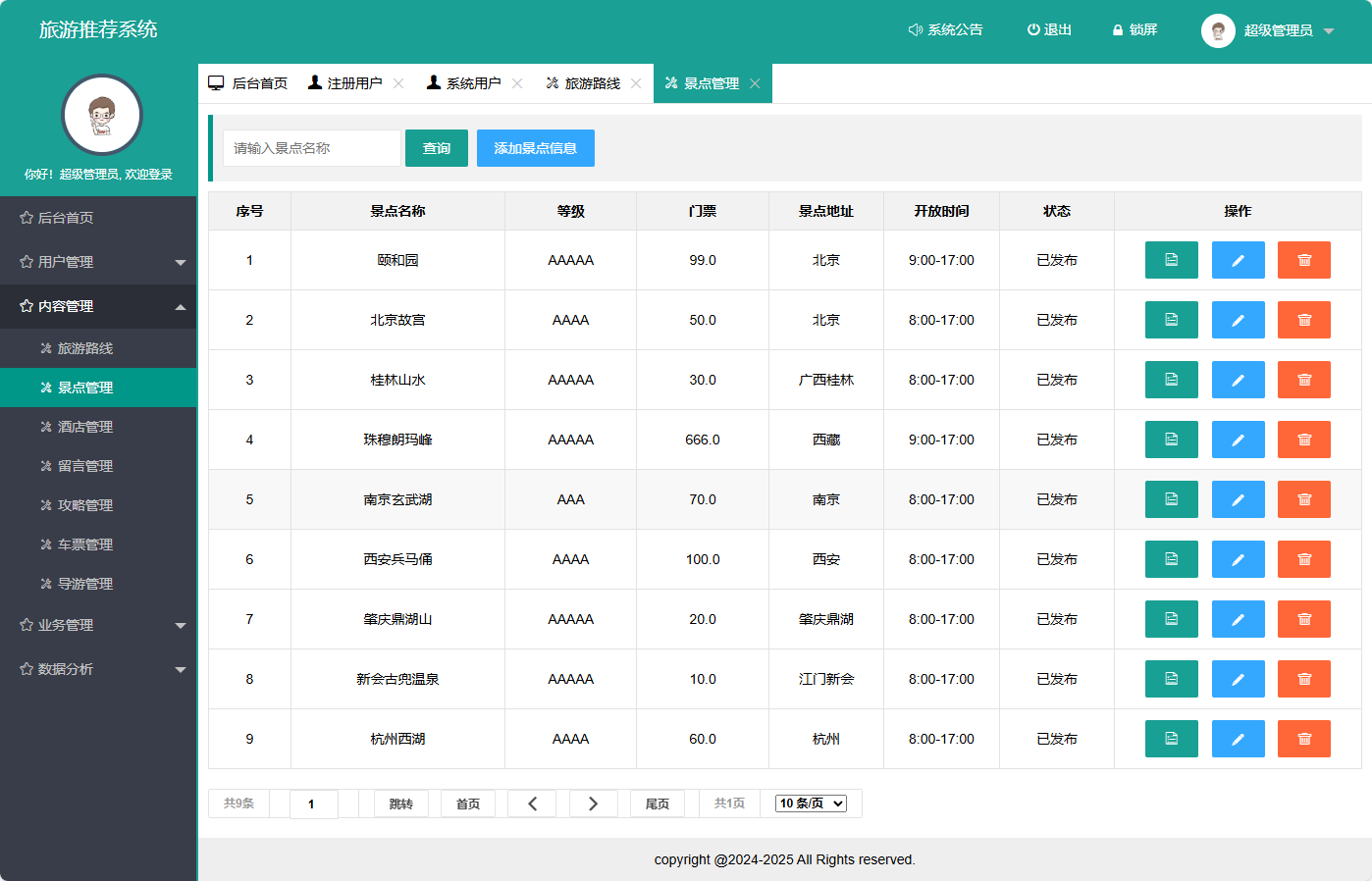This screenshot has height=881, width=1372.
Task: Focus the 请输入景点名称 search field
Action: point(312,148)
